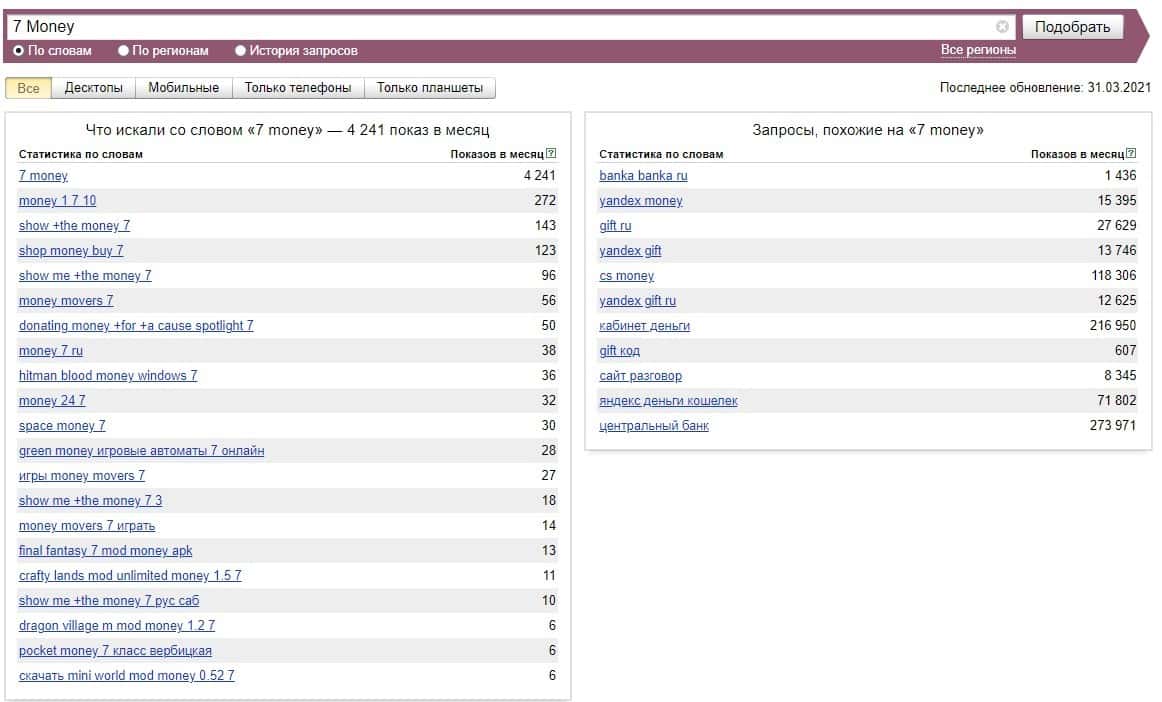This screenshot has width=1162, height=702.
Task: Choose the 'История запросов' radio option
Action: point(241,50)
